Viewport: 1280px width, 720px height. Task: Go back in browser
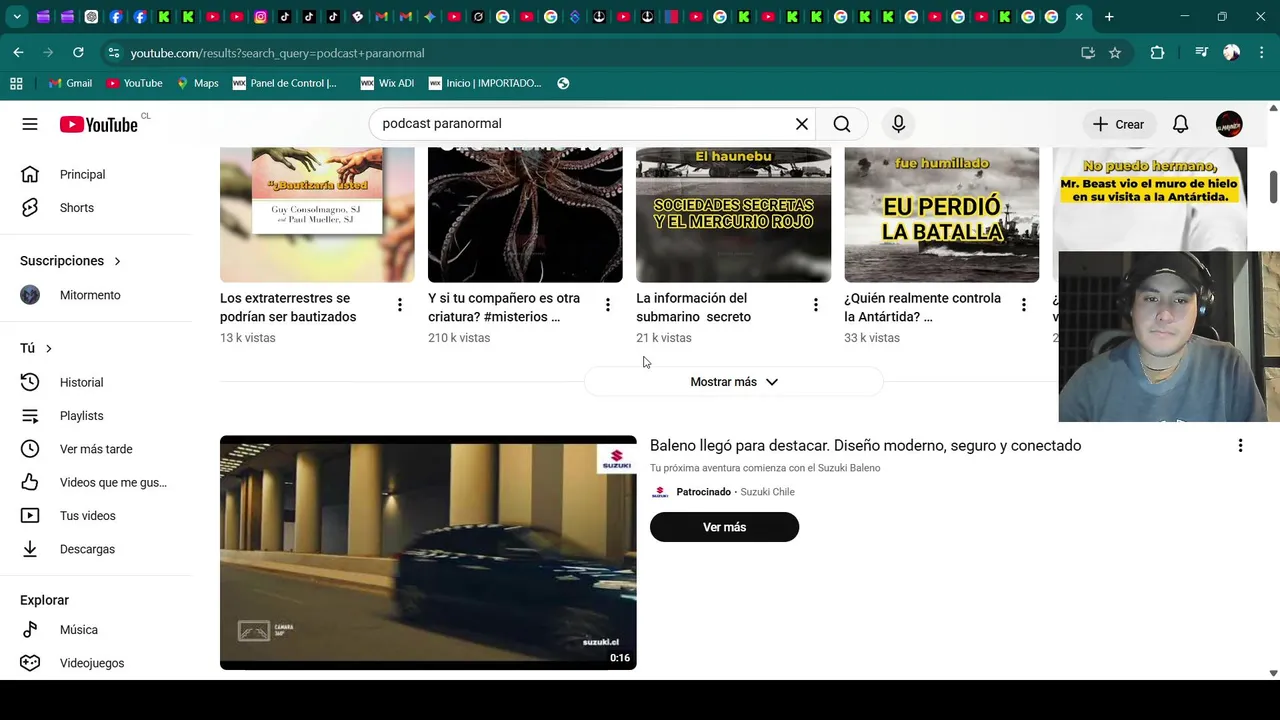18,53
